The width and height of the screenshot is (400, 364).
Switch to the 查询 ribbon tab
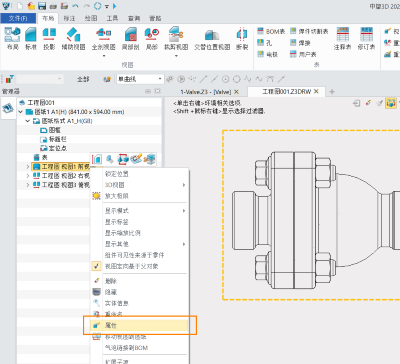coord(134,18)
